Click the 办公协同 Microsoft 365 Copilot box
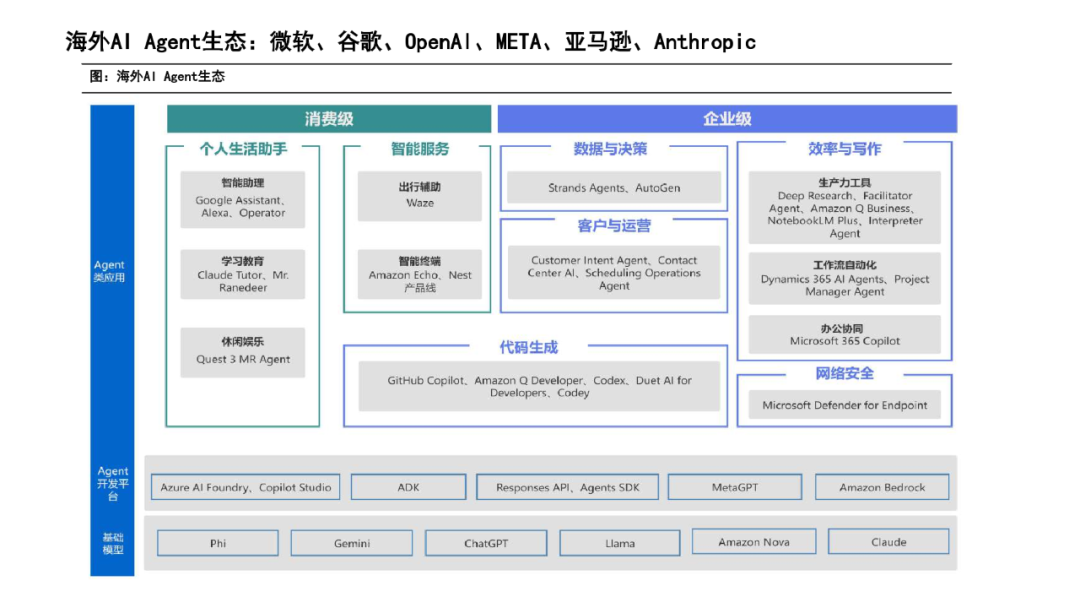1080x608 pixels. click(x=844, y=335)
